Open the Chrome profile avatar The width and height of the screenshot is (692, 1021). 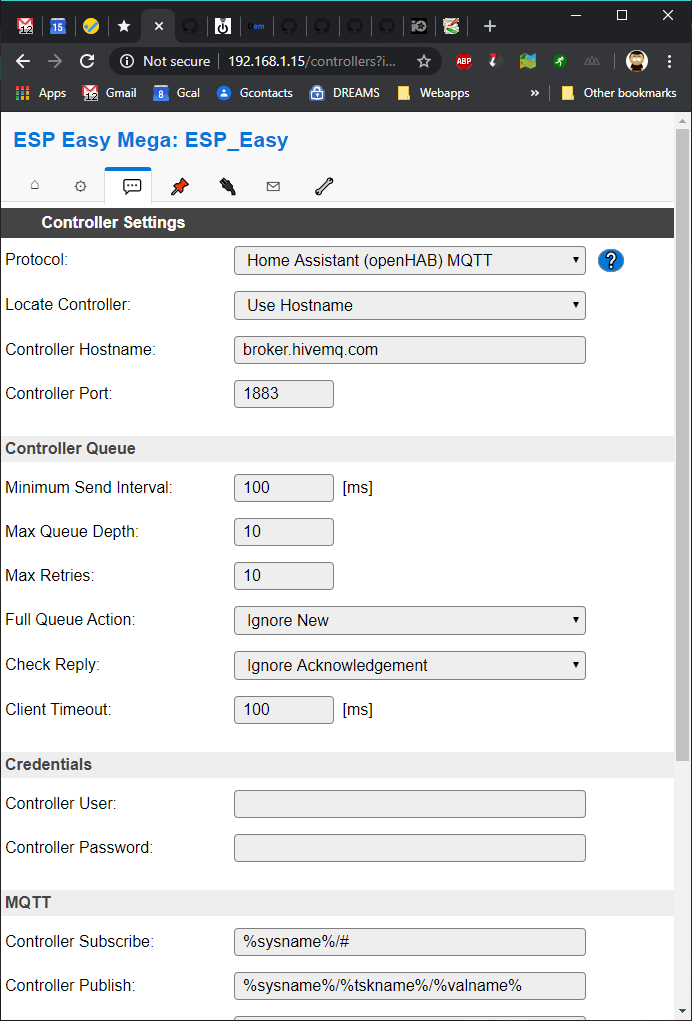pyautogui.click(x=637, y=61)
